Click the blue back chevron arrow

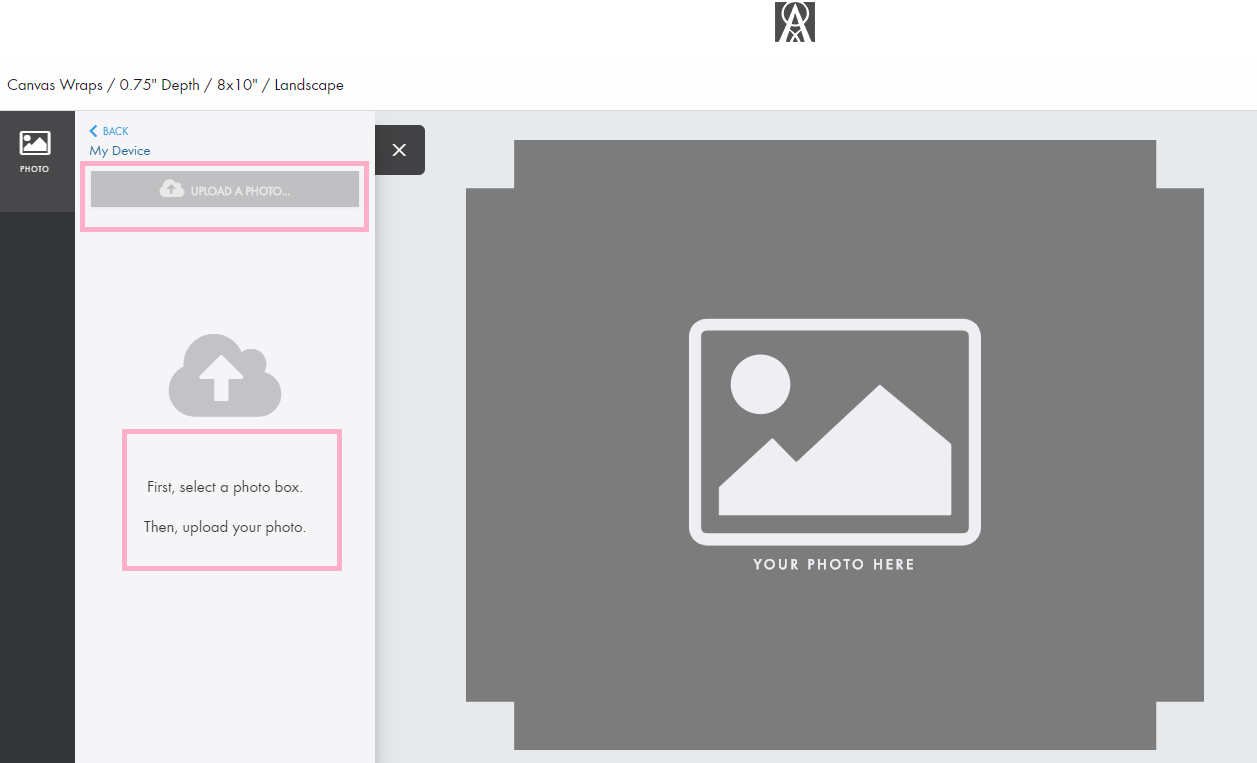coord(93,131)
